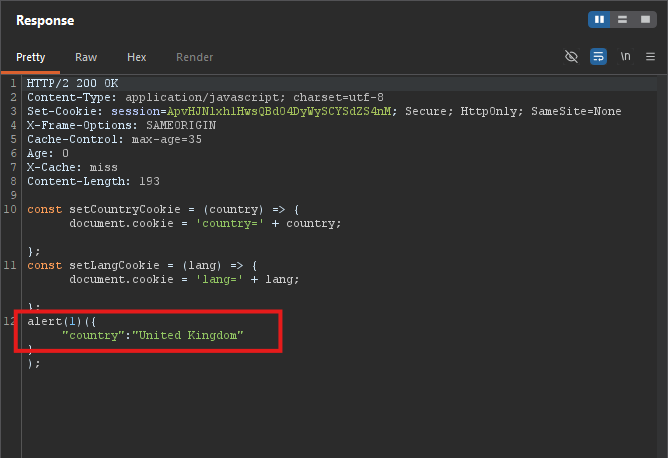Click the const setLangCookie line
This screenshot has height=458, width=668.
pos(143,265)
